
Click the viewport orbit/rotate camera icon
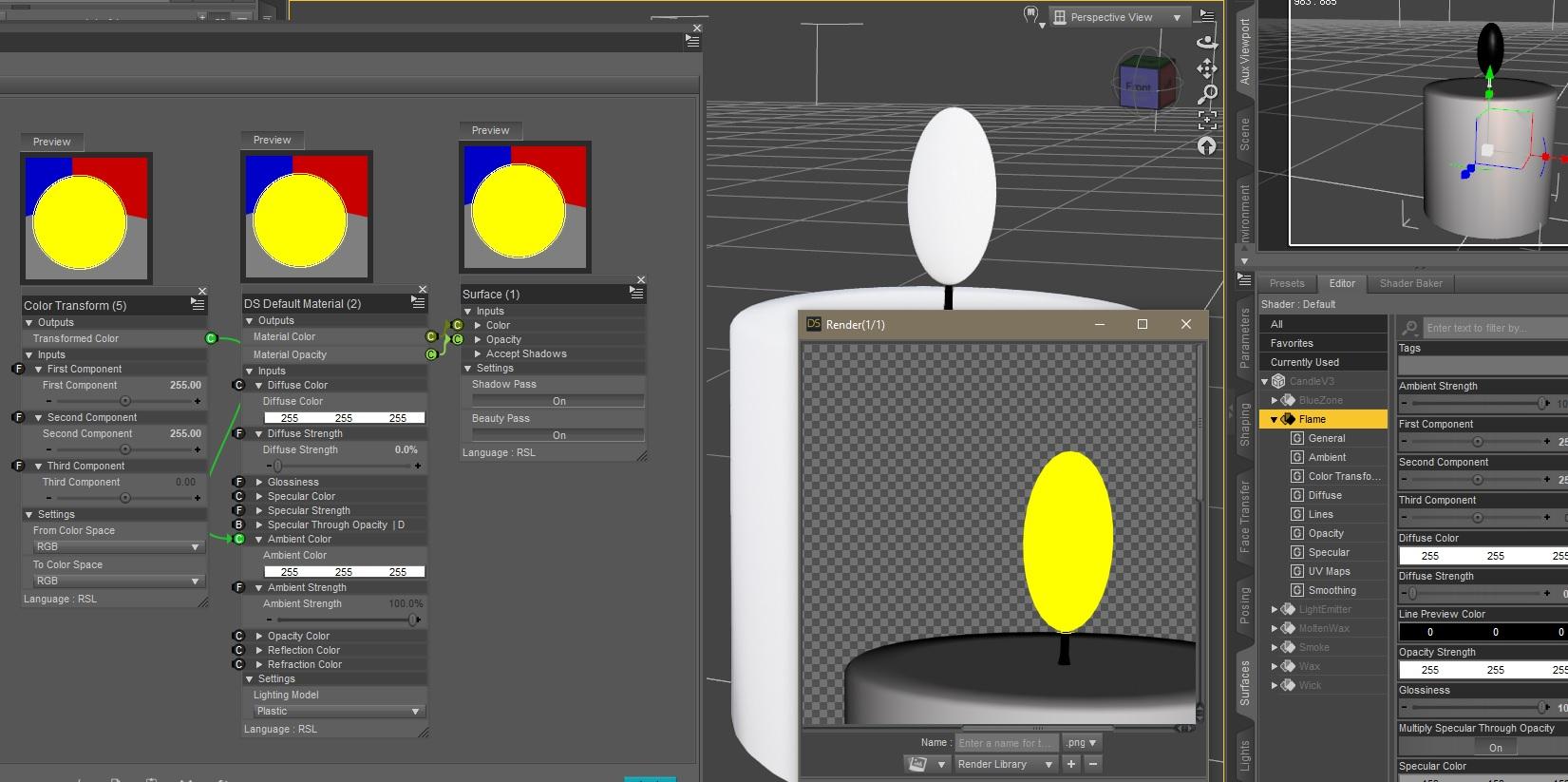[x=1207, y=42]
